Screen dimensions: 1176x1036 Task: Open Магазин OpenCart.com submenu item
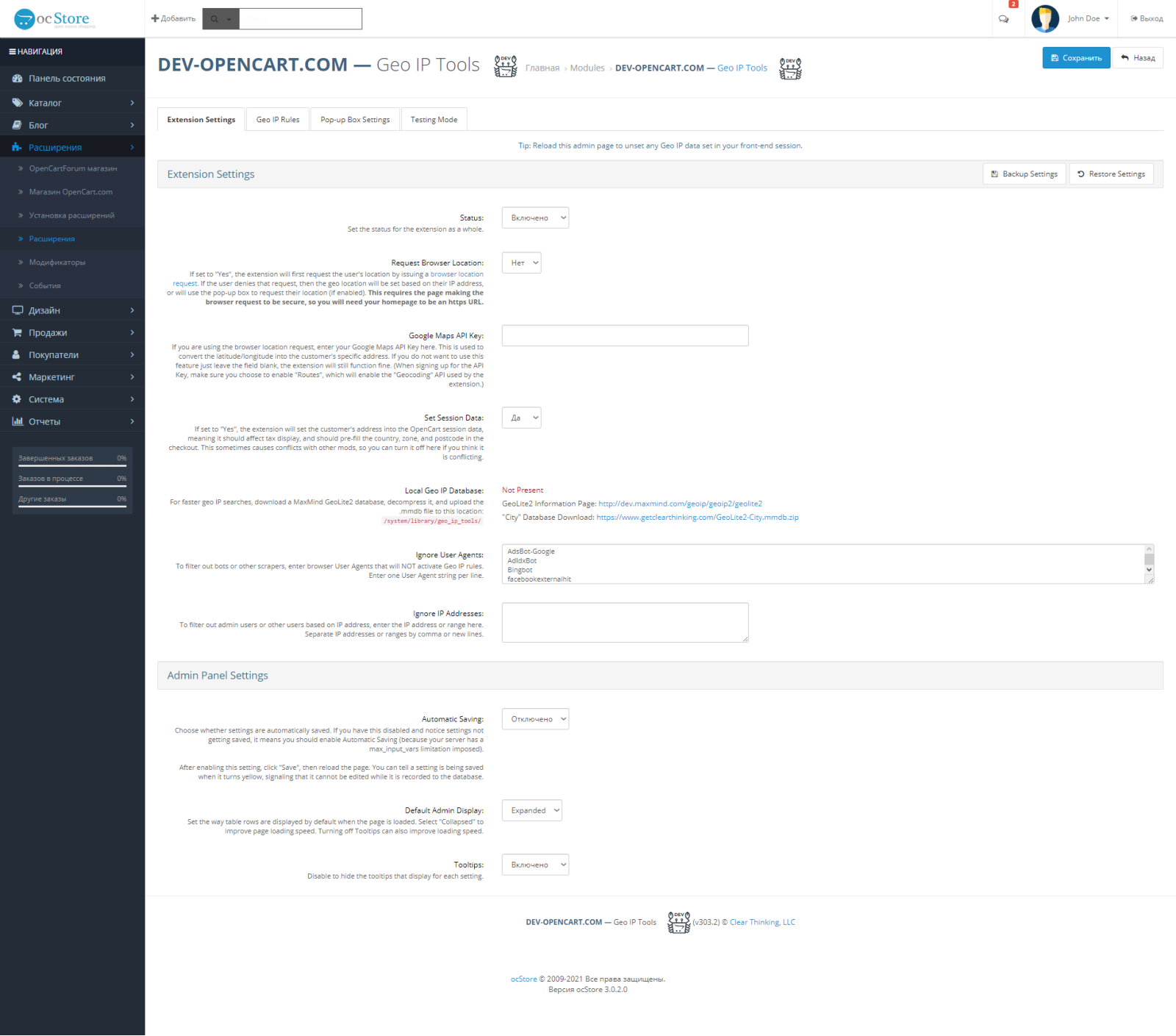71,192
